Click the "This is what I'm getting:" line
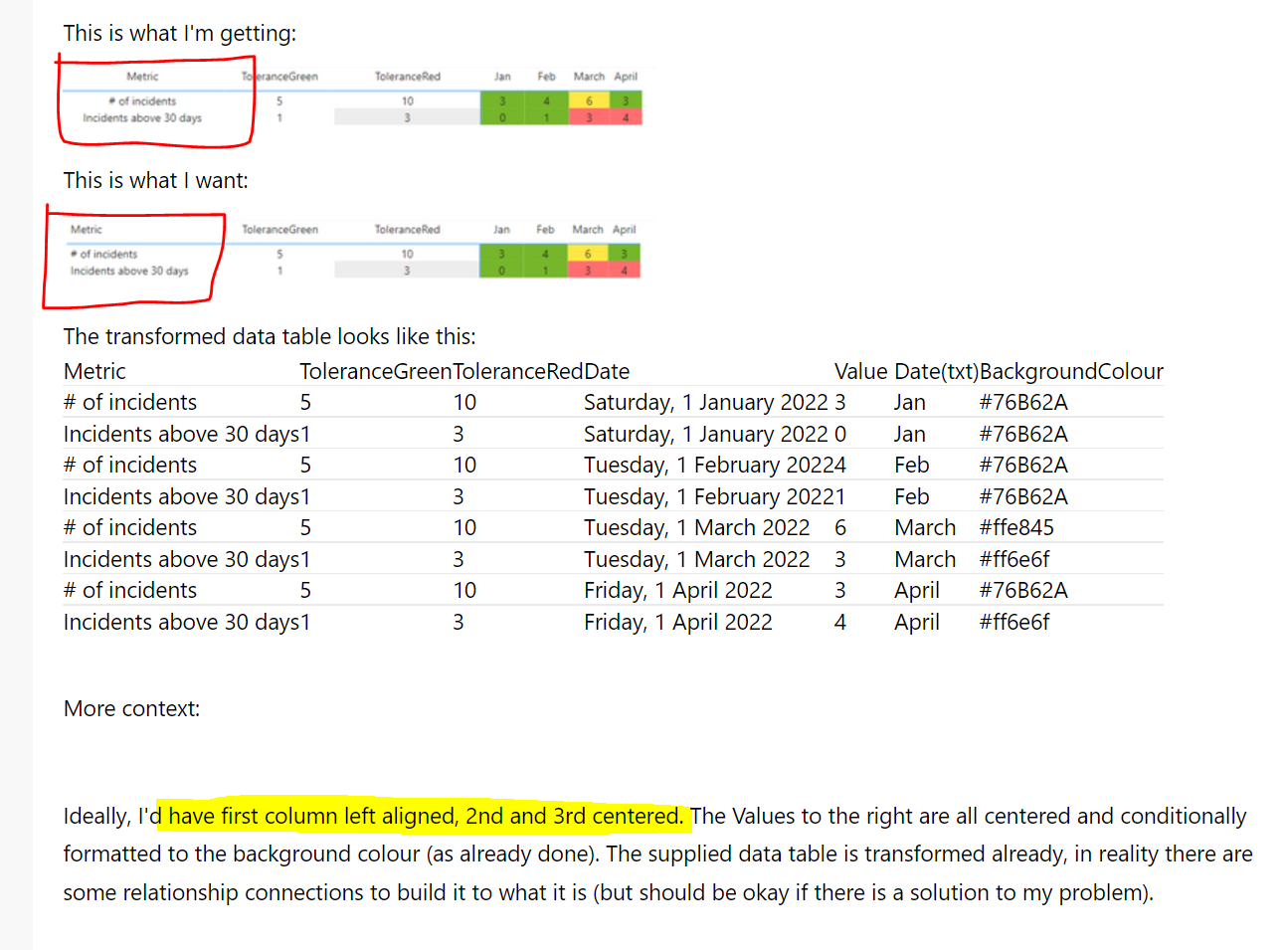Screen dimensions: 1288x950 point(180,33)
